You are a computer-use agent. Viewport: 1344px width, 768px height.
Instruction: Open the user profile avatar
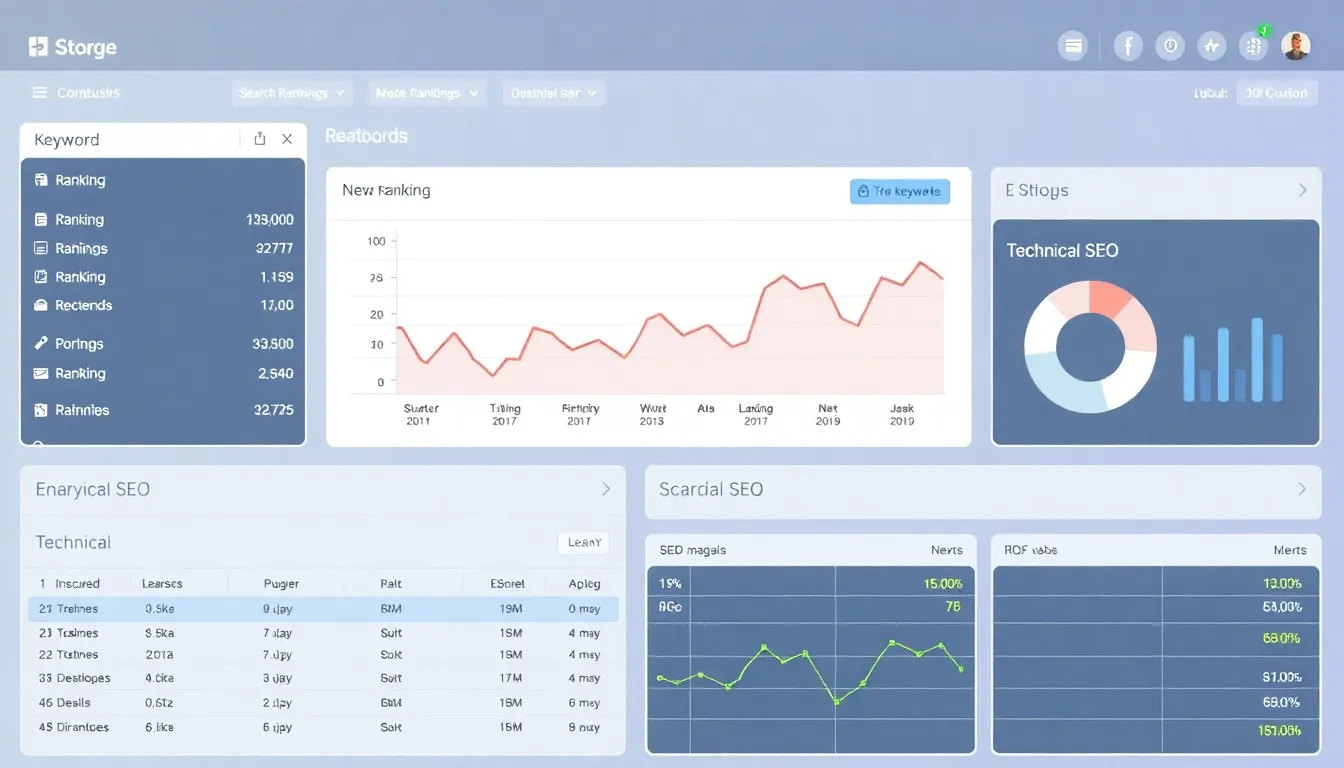pos(1296,45)
